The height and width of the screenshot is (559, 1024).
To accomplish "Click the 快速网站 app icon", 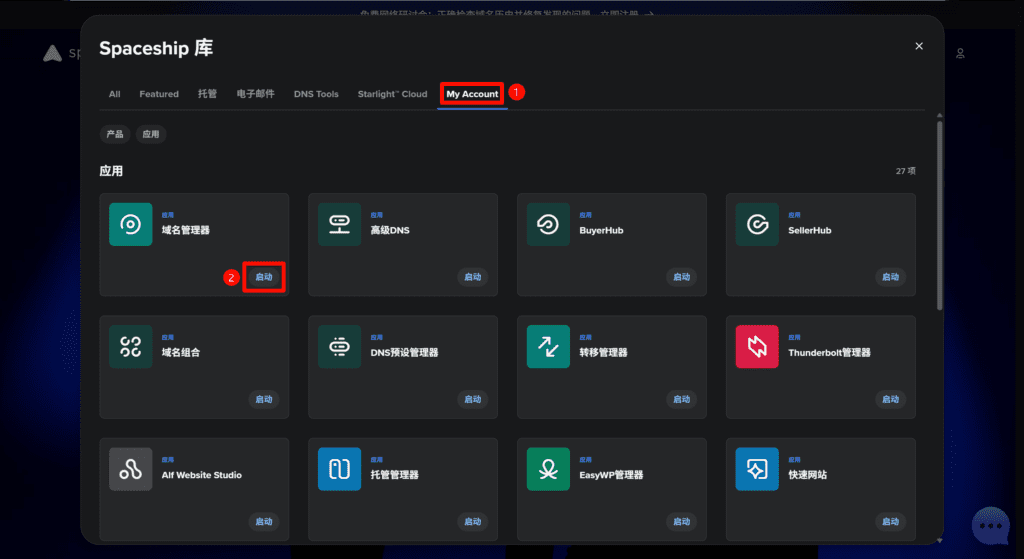I will [x=757, y=469].
